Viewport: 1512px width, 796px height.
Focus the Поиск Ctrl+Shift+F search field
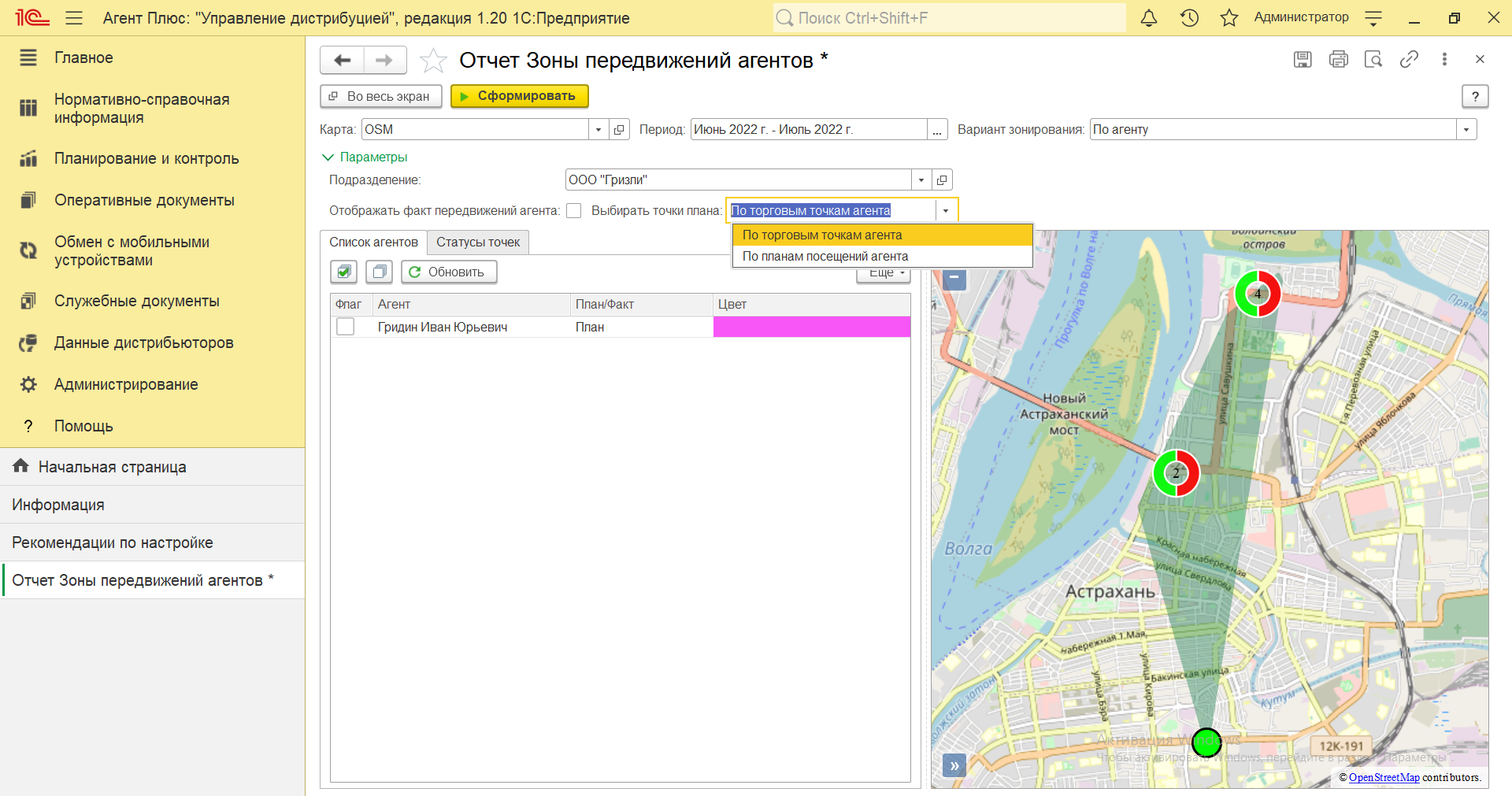[x=949, y=17]
